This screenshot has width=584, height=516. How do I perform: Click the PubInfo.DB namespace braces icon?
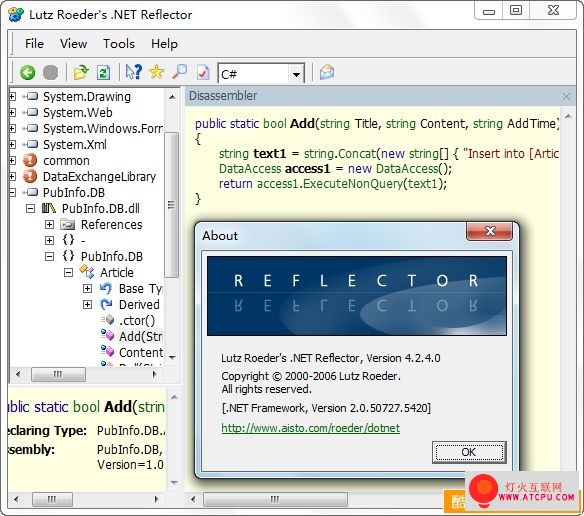(x=68, y=256)
